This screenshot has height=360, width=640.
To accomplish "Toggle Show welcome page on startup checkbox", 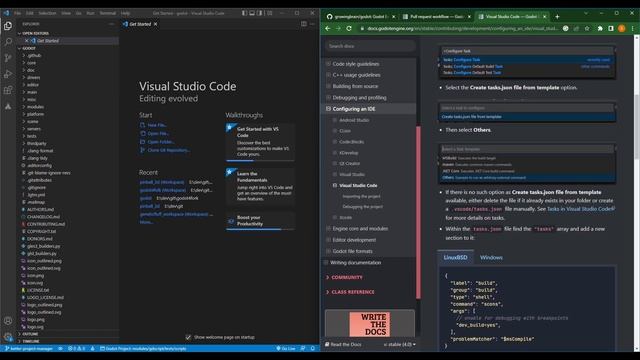I will click(188, 337).
